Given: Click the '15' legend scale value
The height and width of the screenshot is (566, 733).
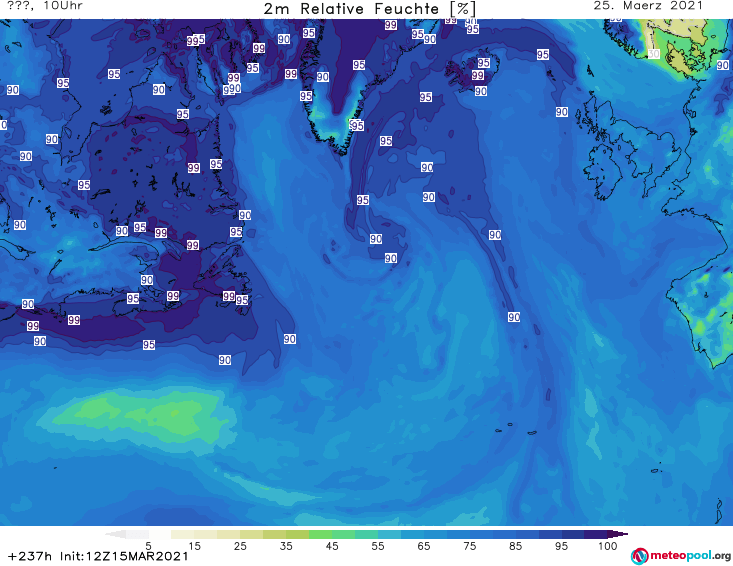Looking at the screenshot, I should (x=194, y=546).
